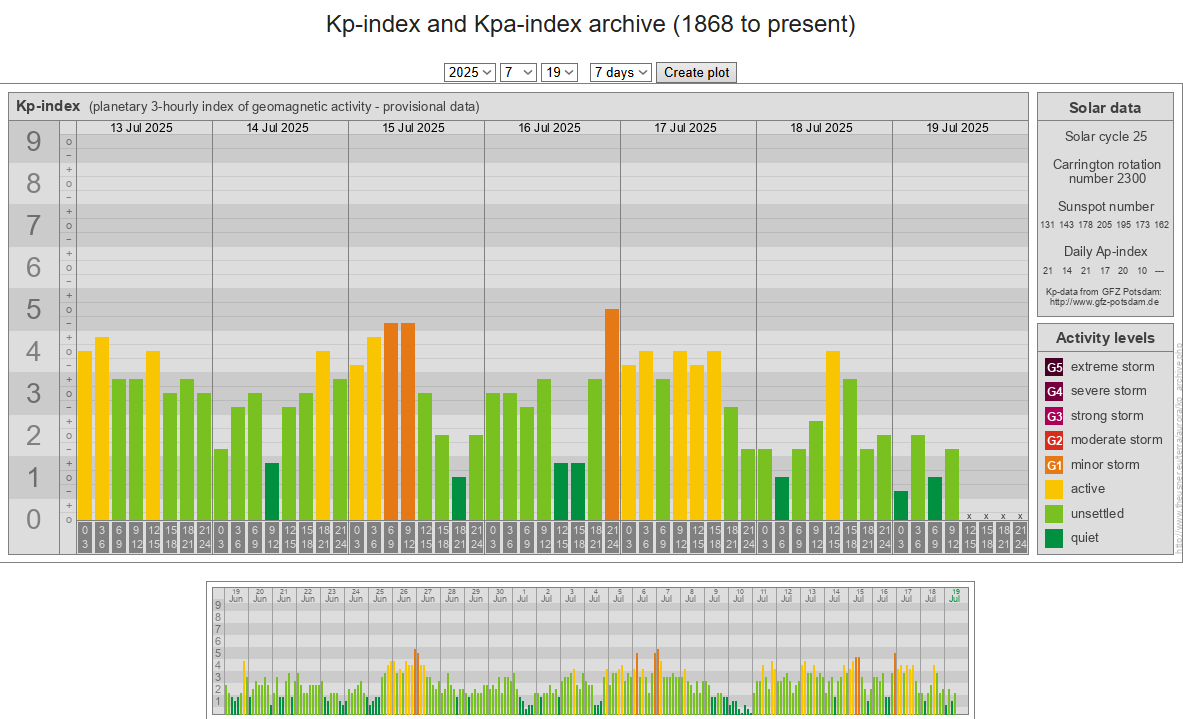
Task: Click the Kp axis label 5
Action: [33, 309]
